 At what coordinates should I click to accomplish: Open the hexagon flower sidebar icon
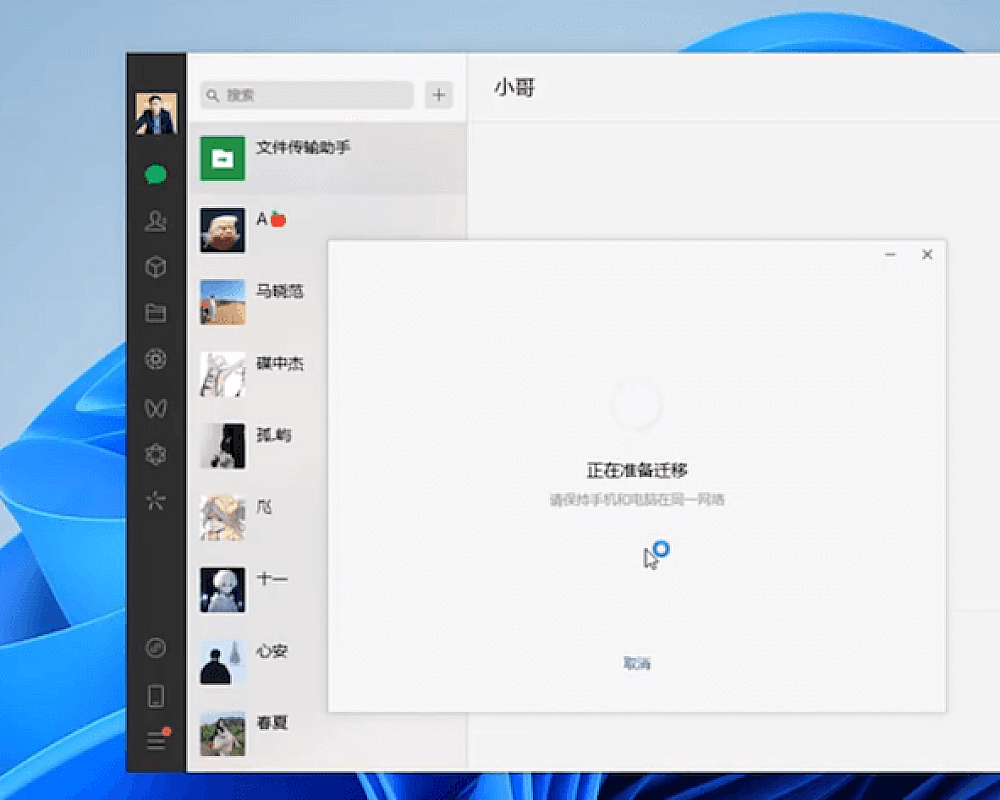(x=155, y=455)
